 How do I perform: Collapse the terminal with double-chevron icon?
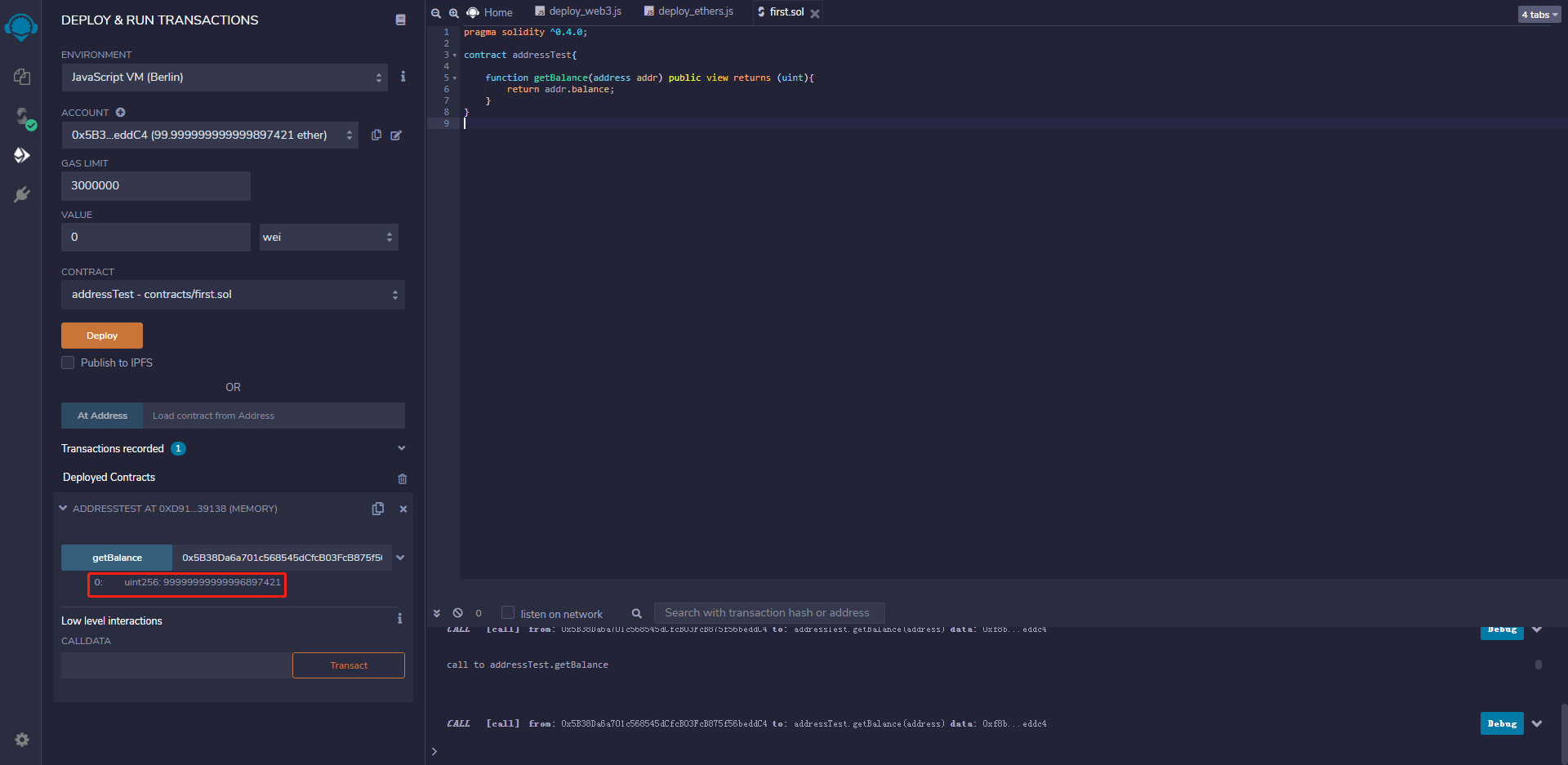pyautogui.click(x=437, y=613)
